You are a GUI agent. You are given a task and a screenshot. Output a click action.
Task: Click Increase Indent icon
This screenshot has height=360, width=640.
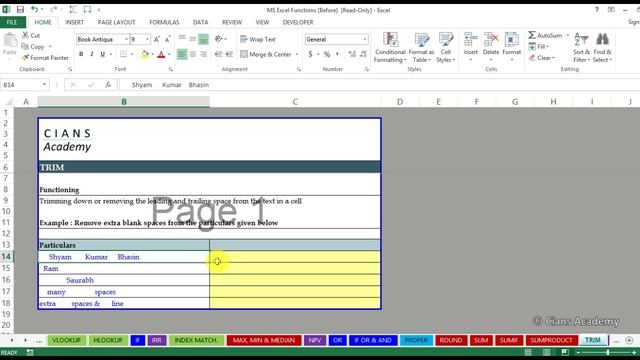pyautogui.click(x=229, y=54)
